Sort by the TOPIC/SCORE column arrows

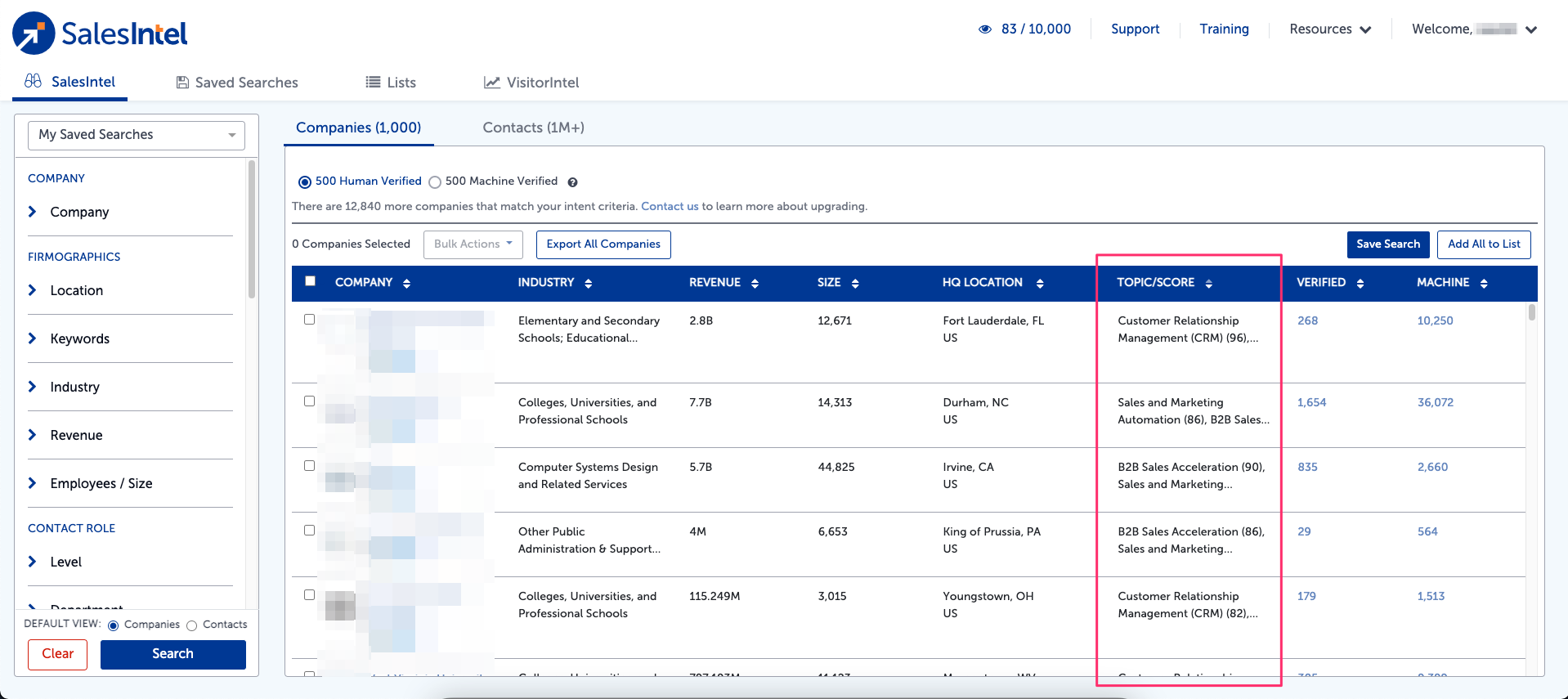click(x=1208, y=283)
